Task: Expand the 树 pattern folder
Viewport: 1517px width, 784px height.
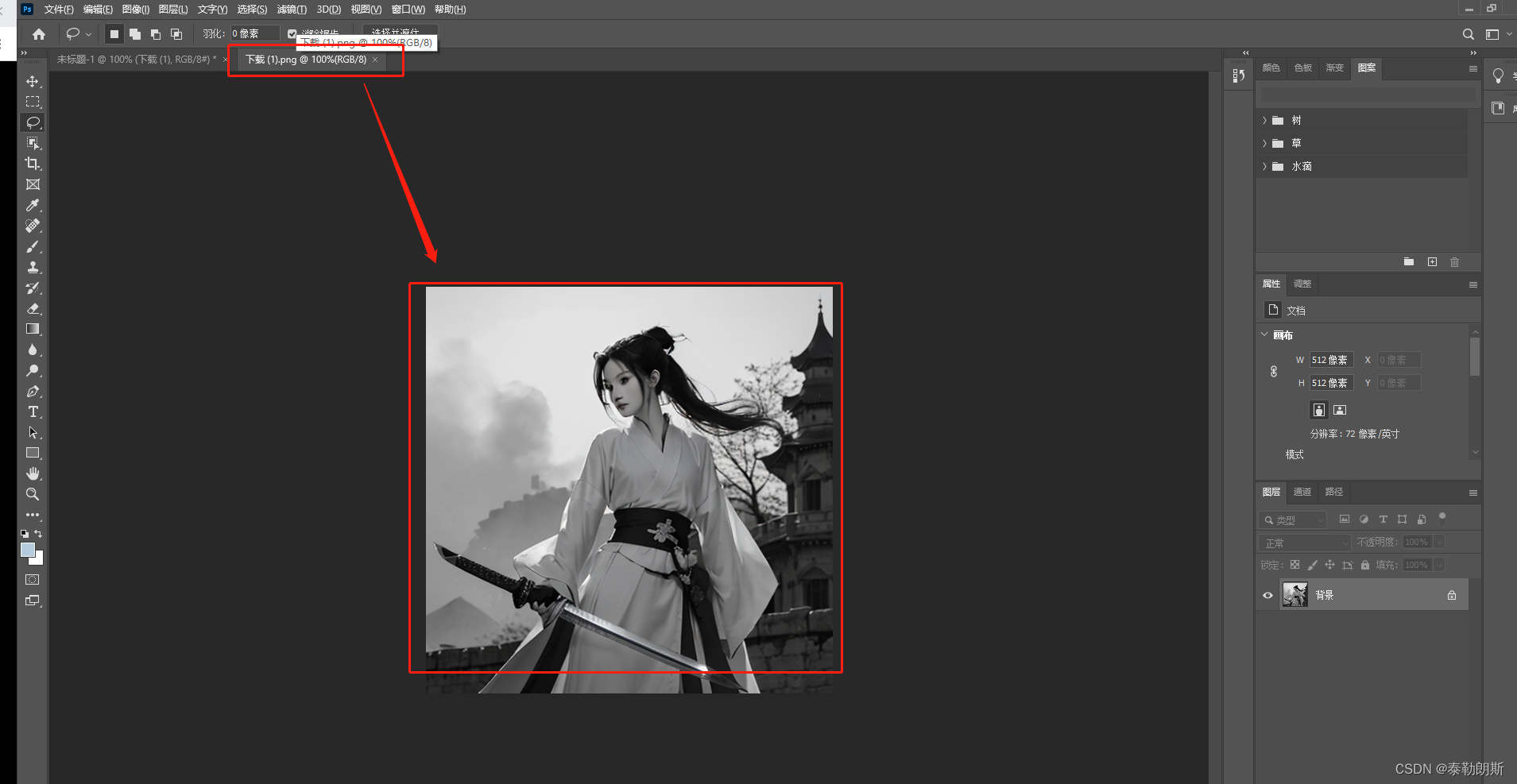Action: tap(1264, 121)
